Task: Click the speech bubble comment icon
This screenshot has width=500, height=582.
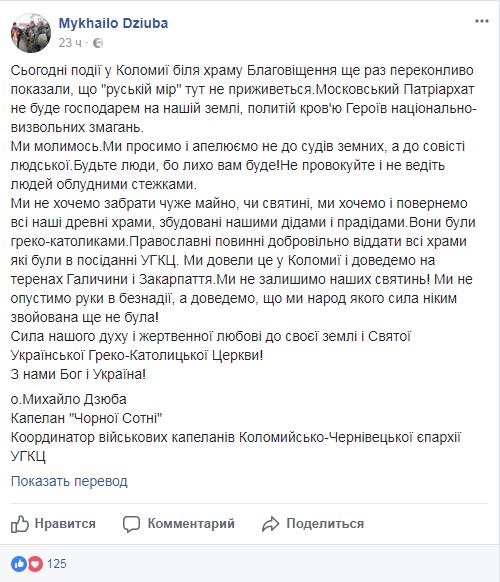Action: point(131,524)
